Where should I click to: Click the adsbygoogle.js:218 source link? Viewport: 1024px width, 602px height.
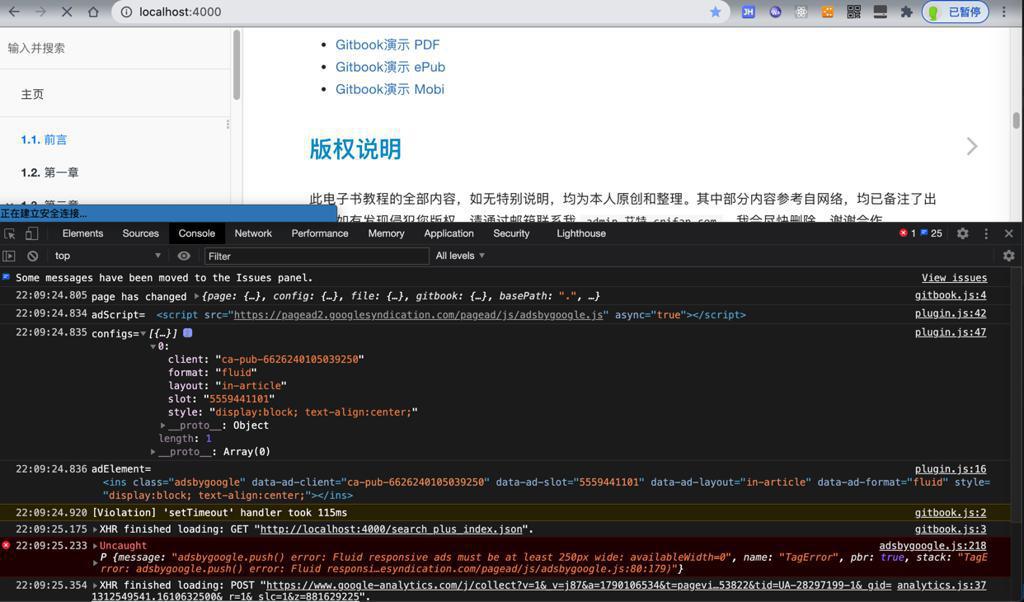pyautogui.click(x=933, y=545)
